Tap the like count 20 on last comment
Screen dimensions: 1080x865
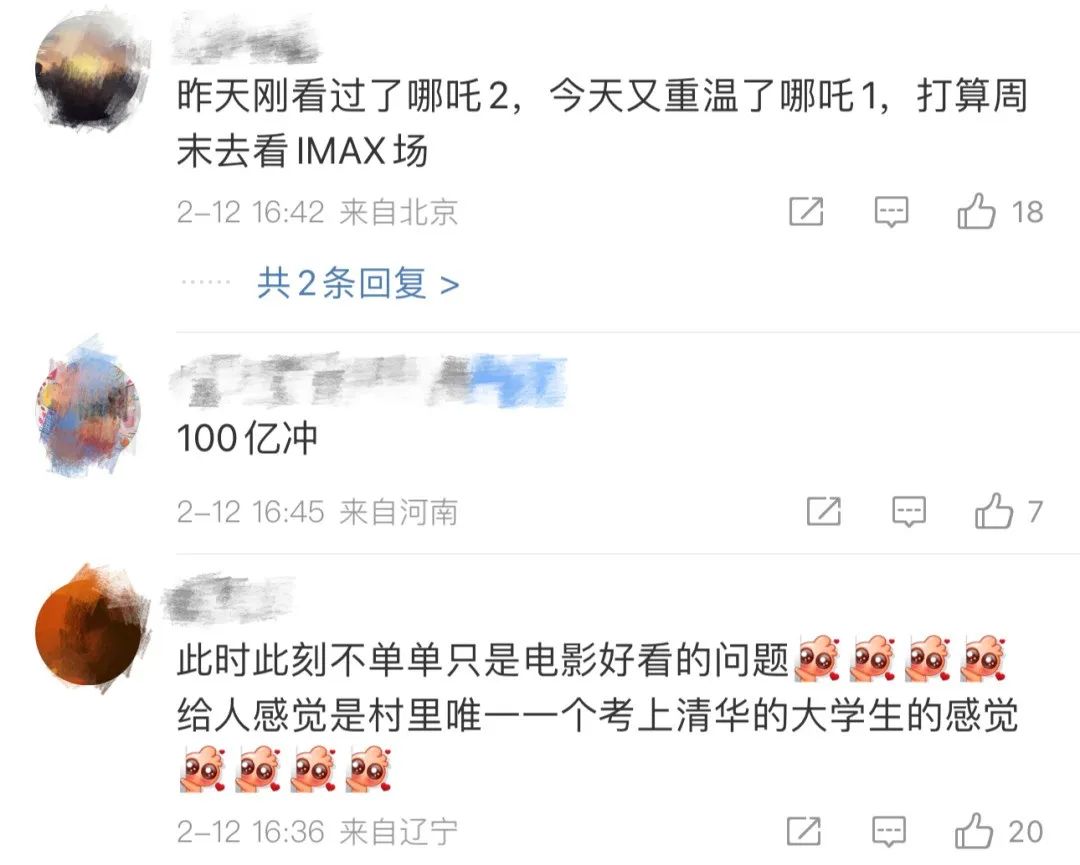click(1026, 832)
